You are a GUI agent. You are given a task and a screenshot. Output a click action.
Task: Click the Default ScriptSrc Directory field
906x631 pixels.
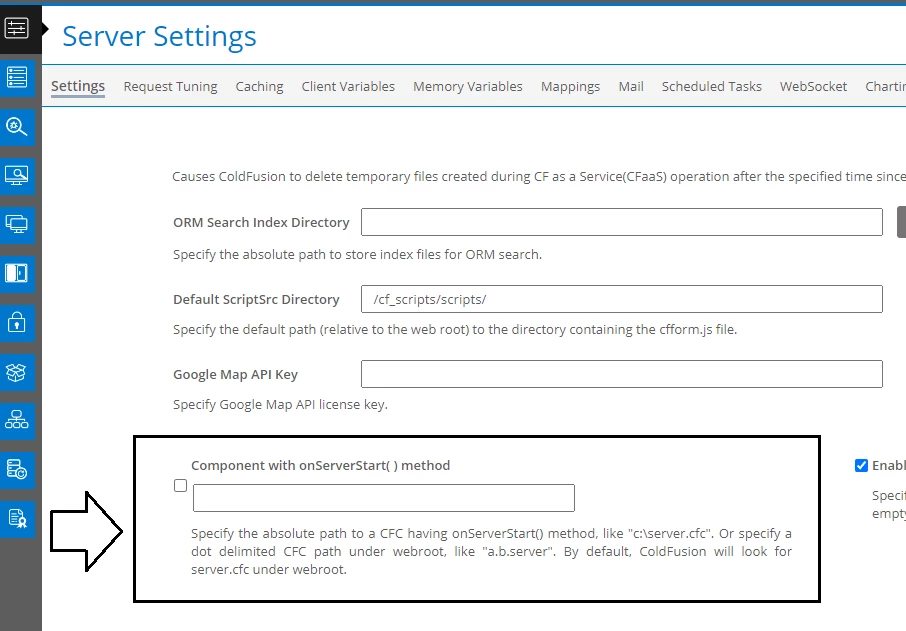pos(622,299)
